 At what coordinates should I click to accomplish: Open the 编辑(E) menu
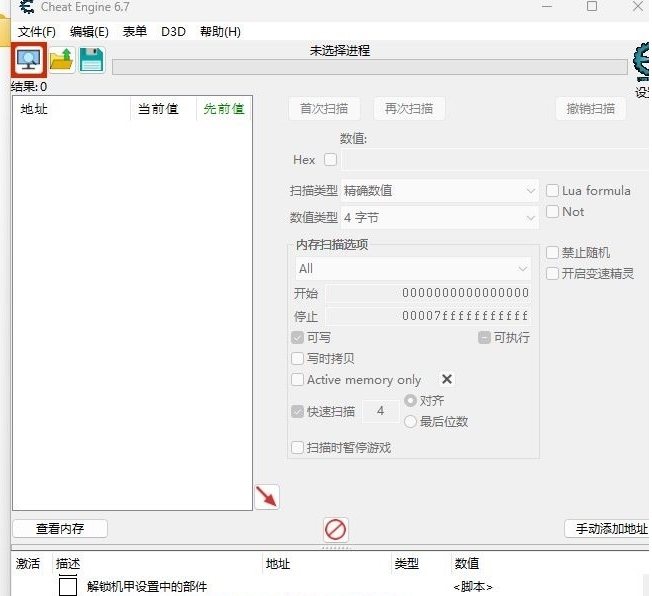89,32
